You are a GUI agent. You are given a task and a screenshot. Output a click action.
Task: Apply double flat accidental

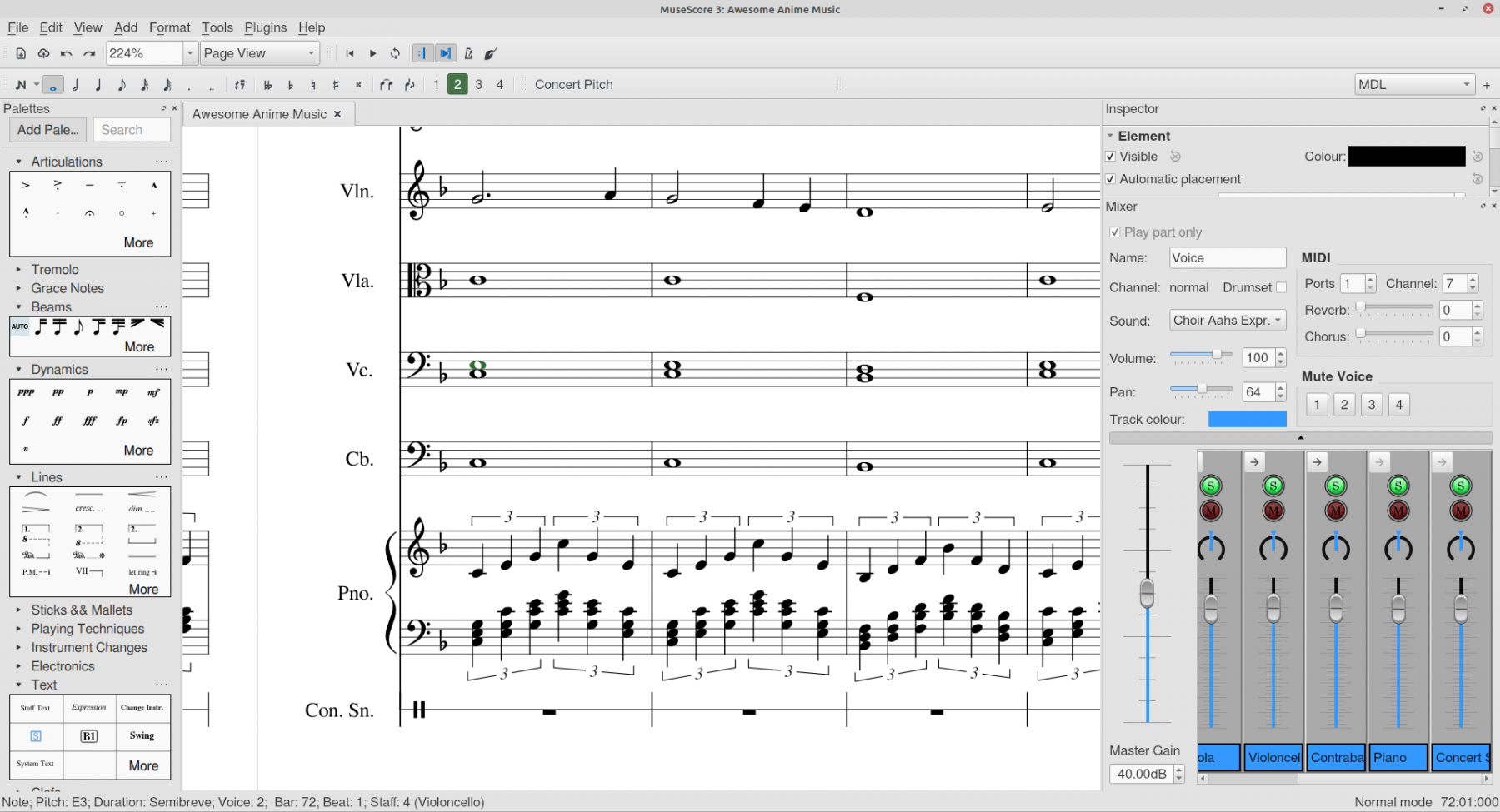point(267,85)
